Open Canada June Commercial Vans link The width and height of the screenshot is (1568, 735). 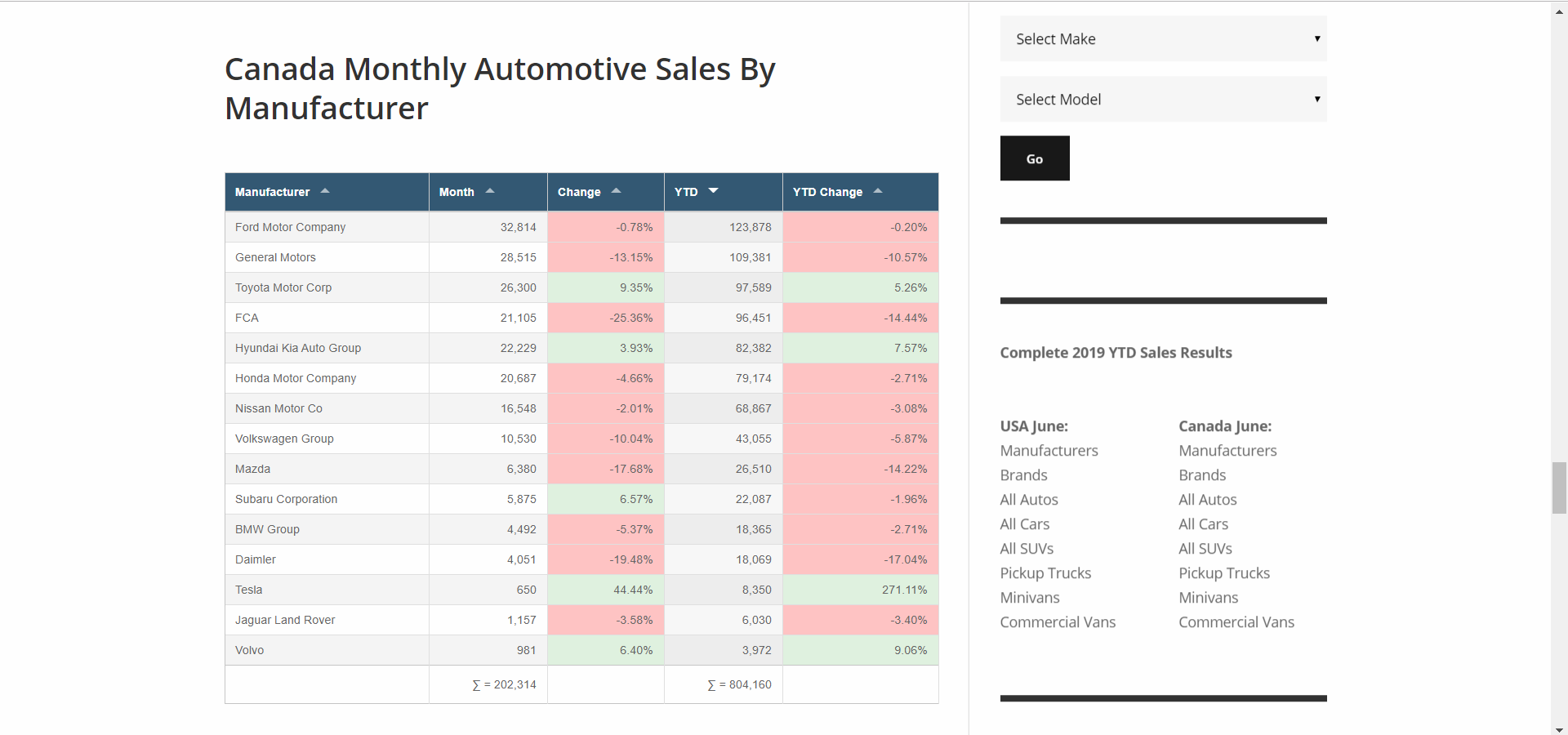[1236, 622]
